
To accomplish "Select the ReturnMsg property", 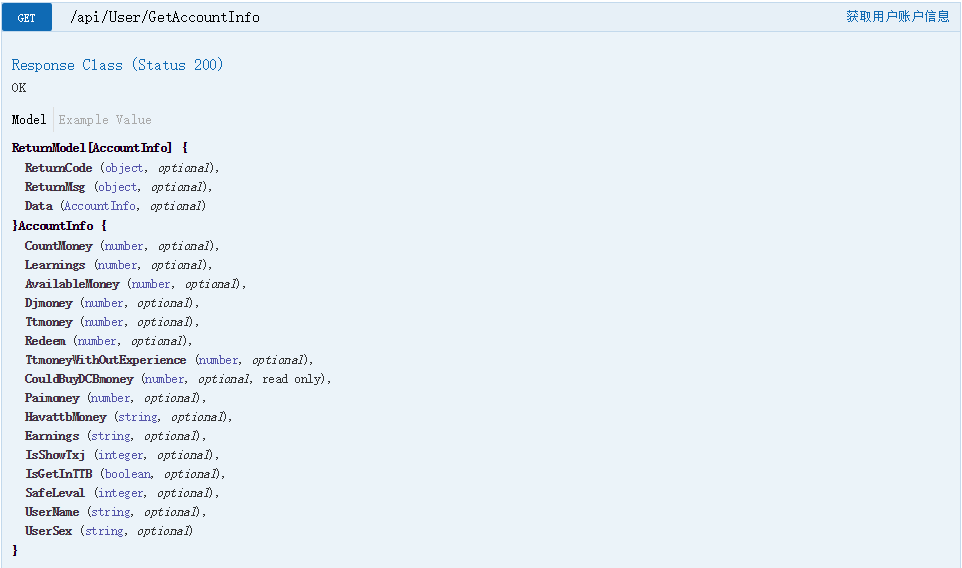I will 55,187.
